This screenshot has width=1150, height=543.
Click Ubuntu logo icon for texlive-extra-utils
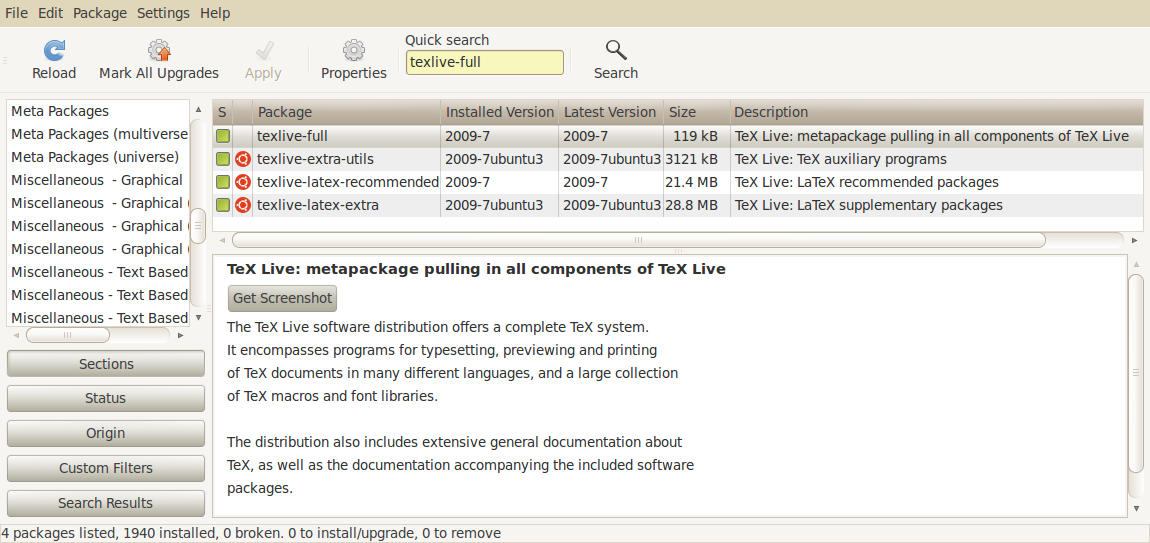click(x=243, y=159)
